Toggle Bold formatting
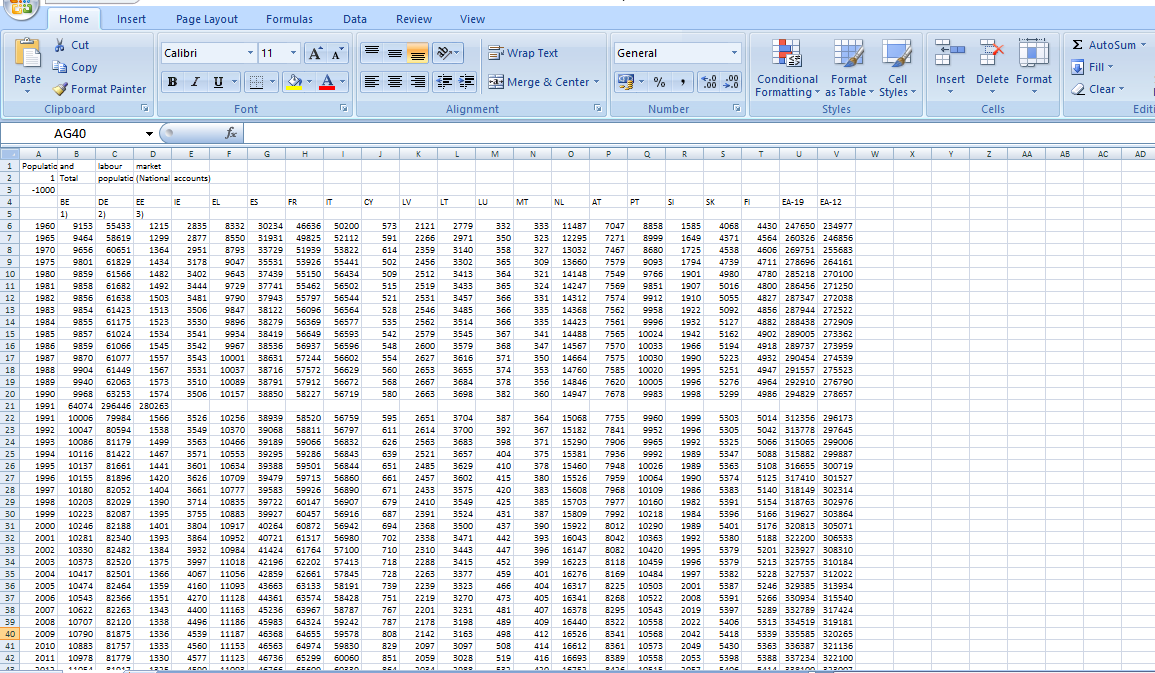This screenshot has height=673, width=1155. 173,82
